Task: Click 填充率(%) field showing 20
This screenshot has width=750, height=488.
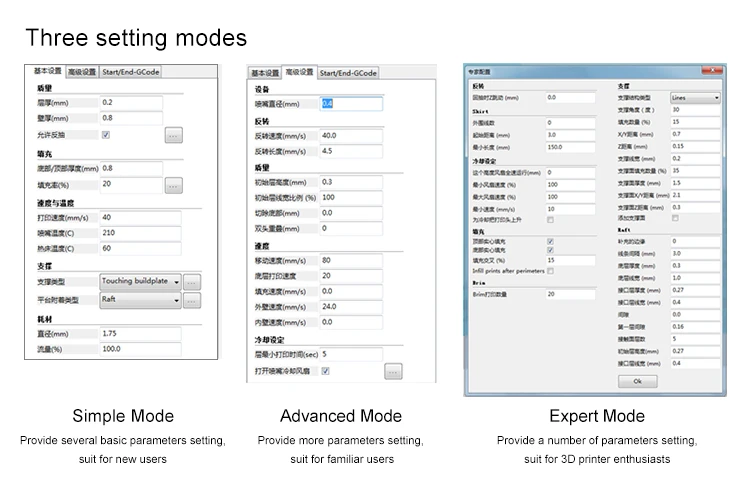Action: point(131,184)
